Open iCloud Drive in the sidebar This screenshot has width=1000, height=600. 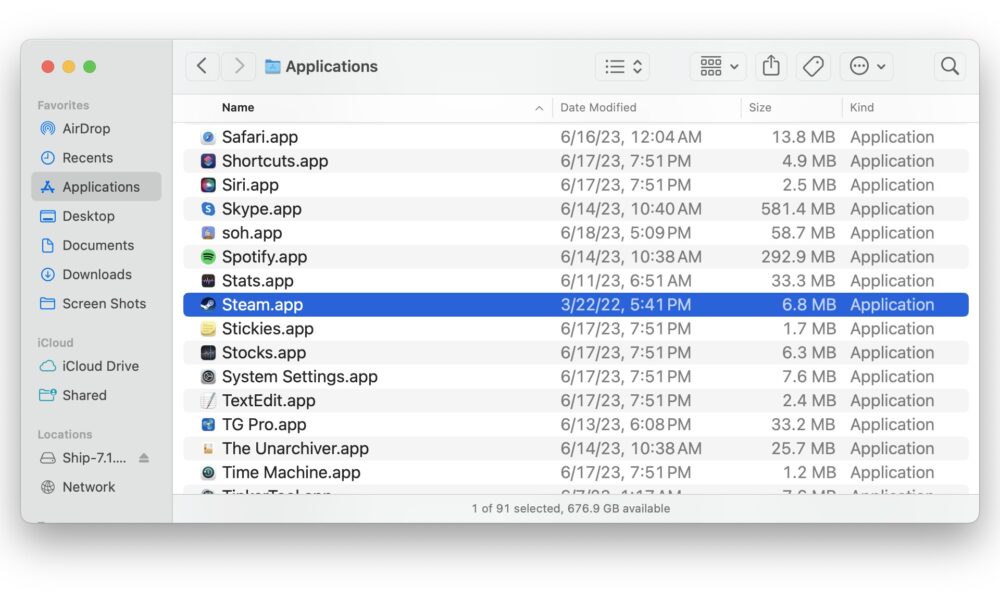pyautogui.click(x=96, y=366)
